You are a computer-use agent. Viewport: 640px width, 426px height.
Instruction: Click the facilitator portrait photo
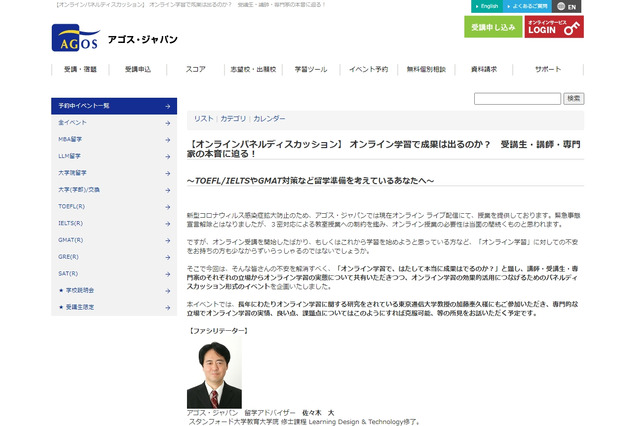coord(214,373)
